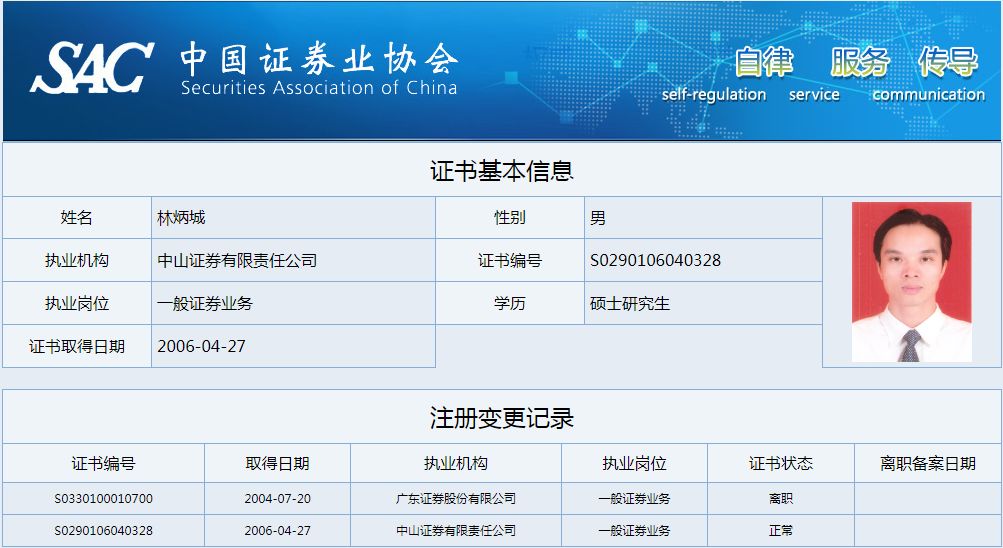The image size is (1003, 548).
Task: Click the 证书基本信息 section header
Action: pos(501,171)
